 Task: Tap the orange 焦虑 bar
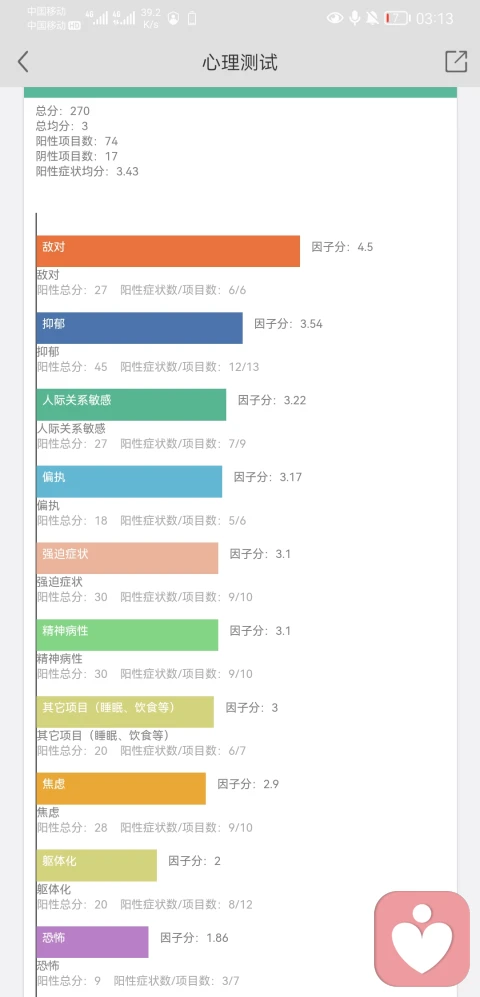click(x=121, y=788)
